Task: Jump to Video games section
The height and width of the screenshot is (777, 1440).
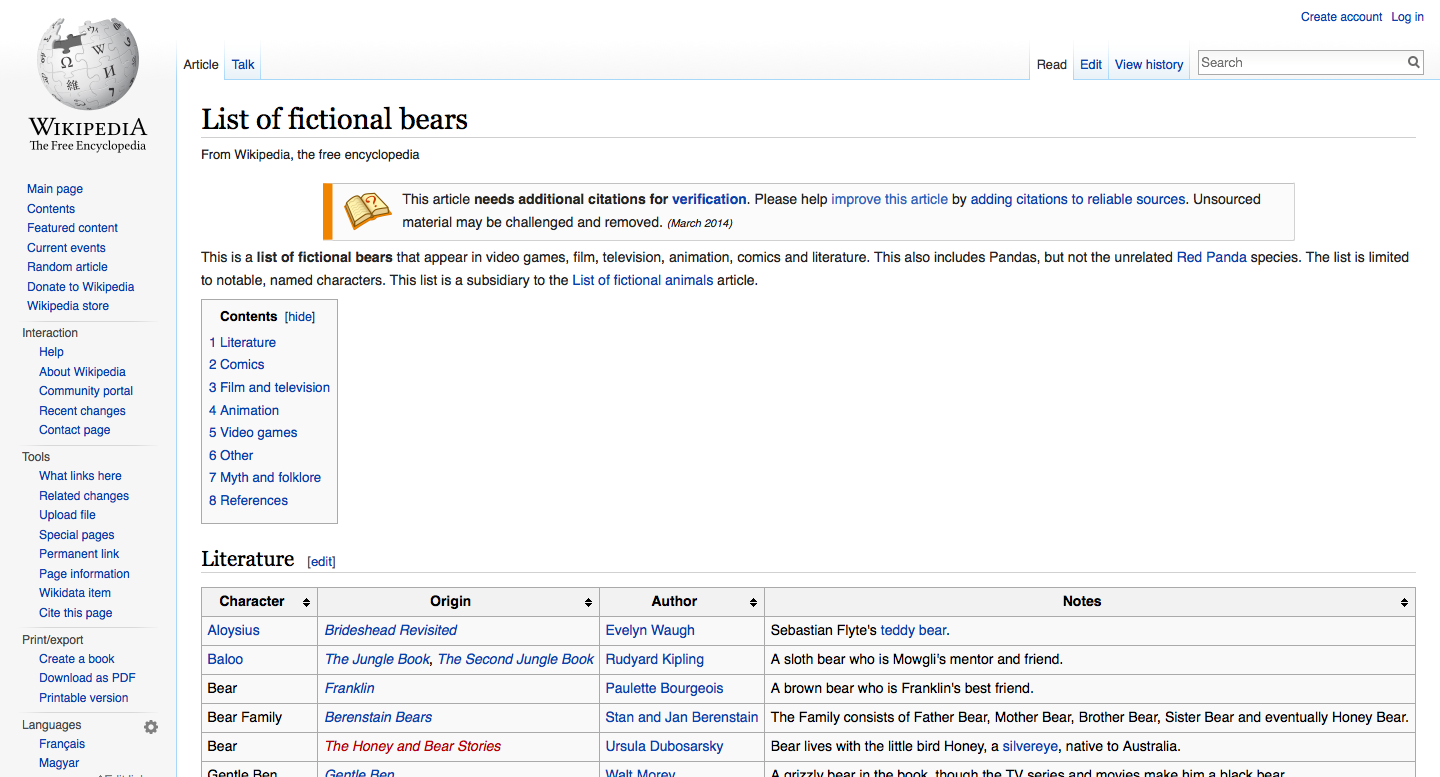Action: (253, 433)
